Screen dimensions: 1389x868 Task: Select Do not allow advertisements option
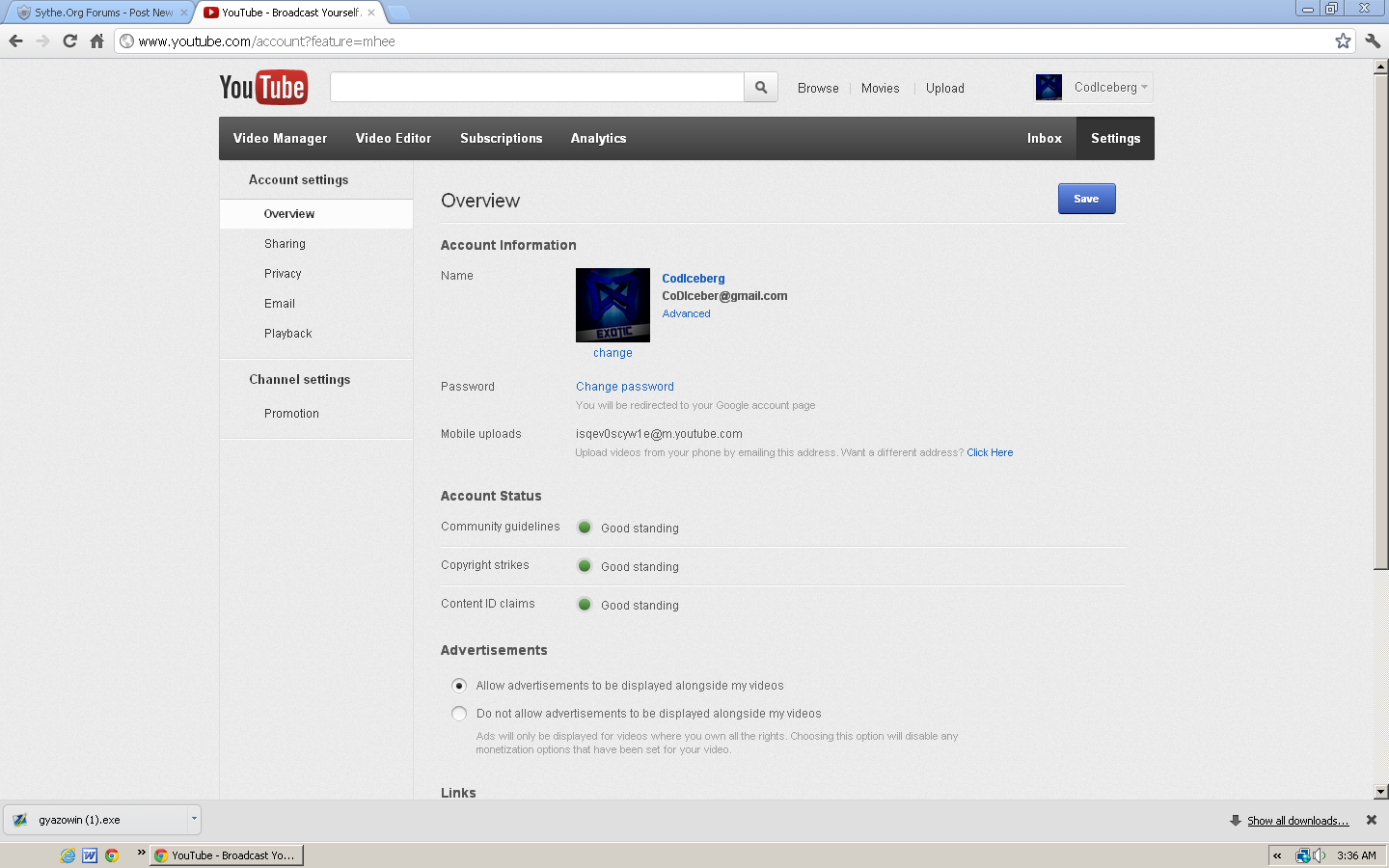click(459, 714)
